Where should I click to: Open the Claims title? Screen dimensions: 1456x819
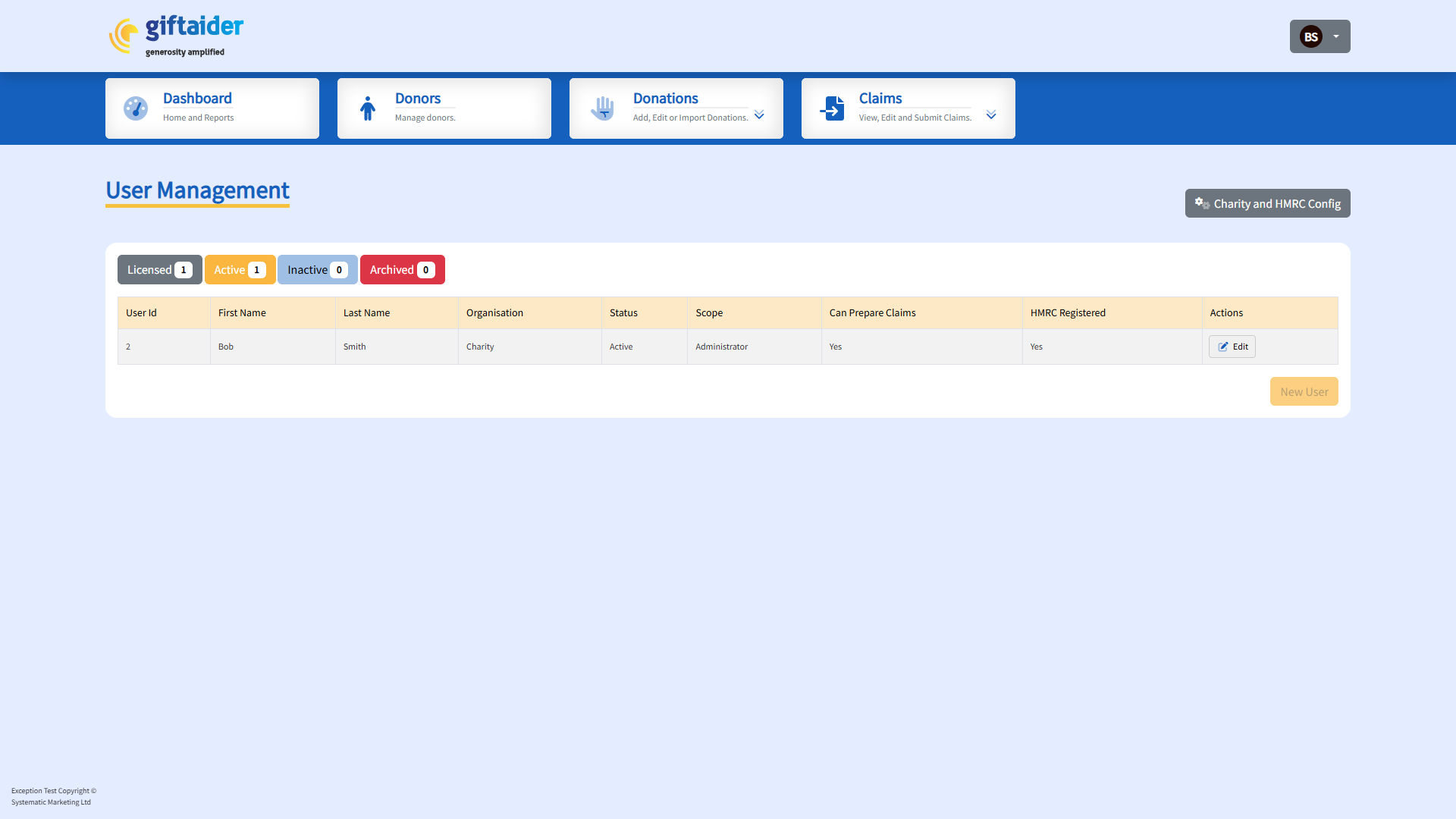tap(880, 99)
